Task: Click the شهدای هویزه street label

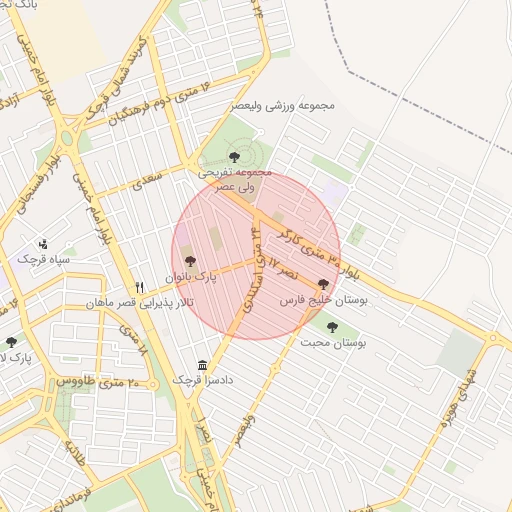Action: click(x=458, y=399)
